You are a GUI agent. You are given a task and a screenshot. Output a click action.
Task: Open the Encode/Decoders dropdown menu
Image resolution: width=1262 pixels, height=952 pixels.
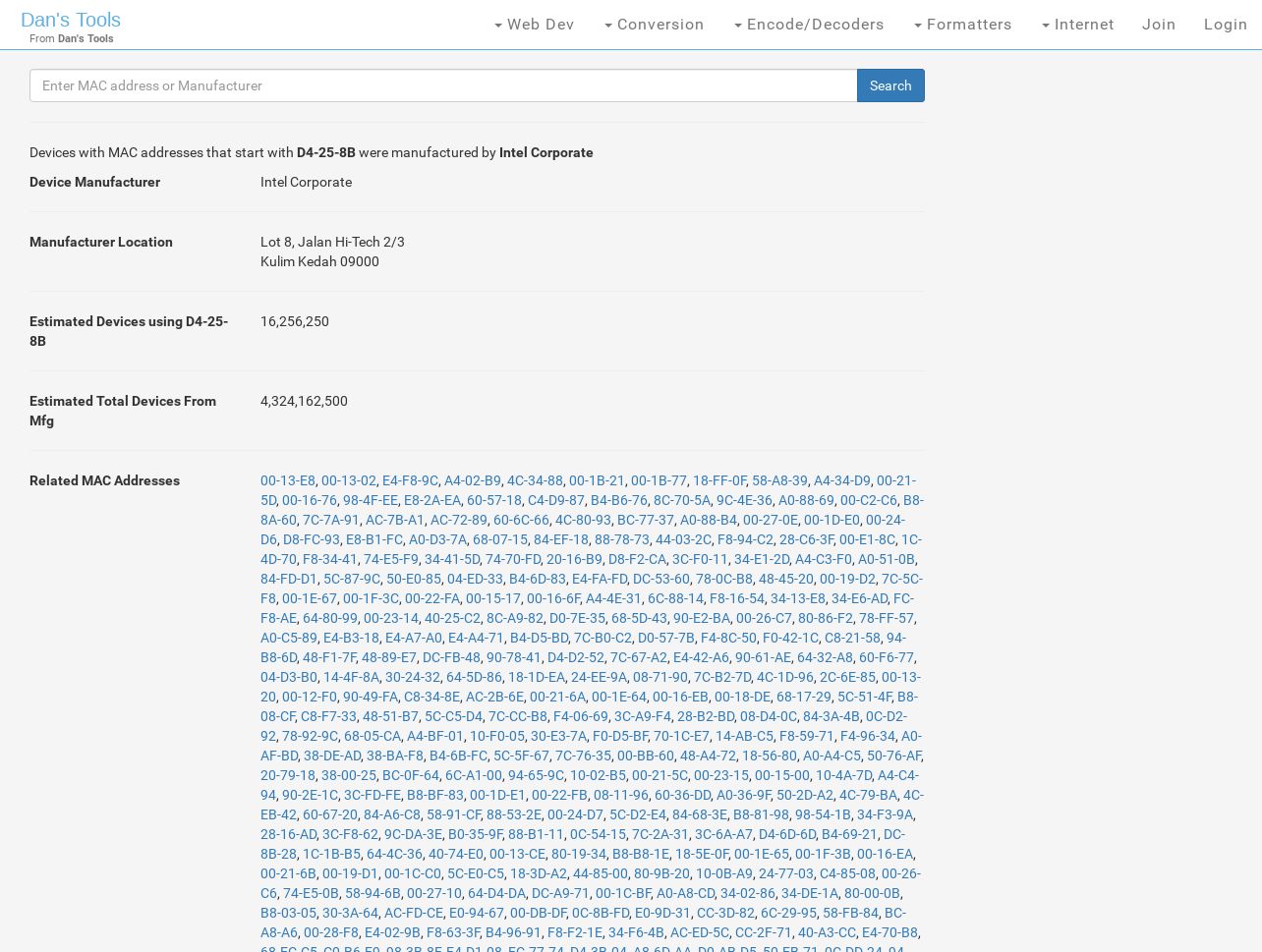click(809, 25)
